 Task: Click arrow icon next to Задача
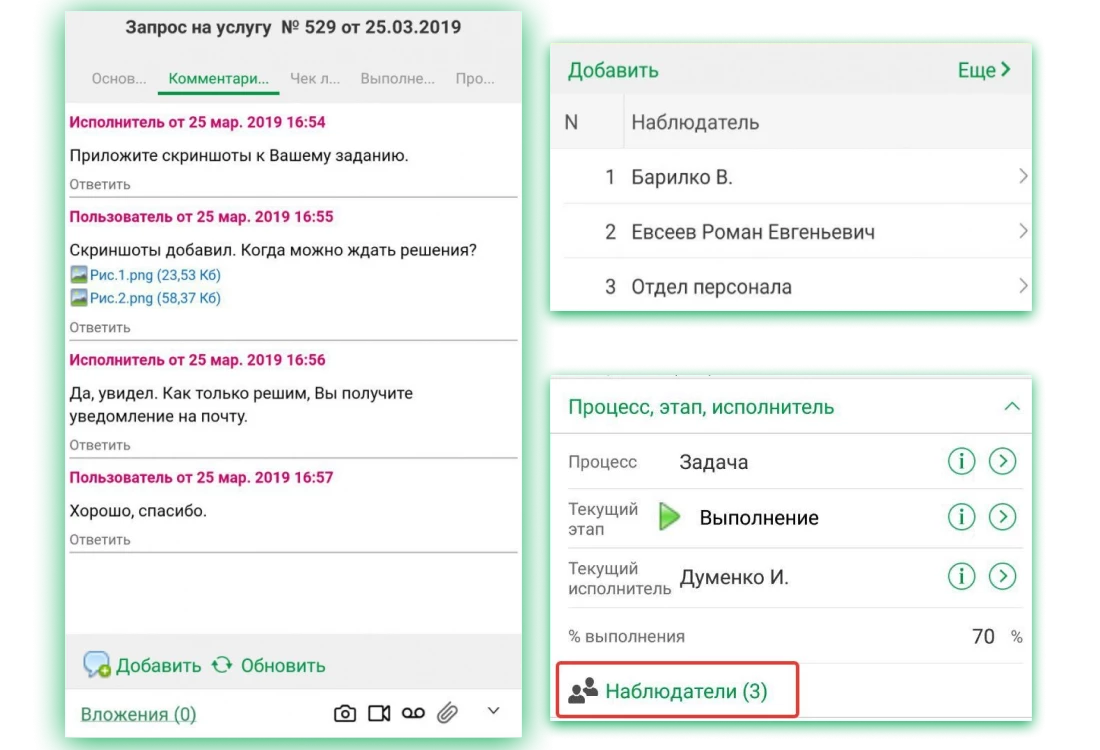point(1002,461)
